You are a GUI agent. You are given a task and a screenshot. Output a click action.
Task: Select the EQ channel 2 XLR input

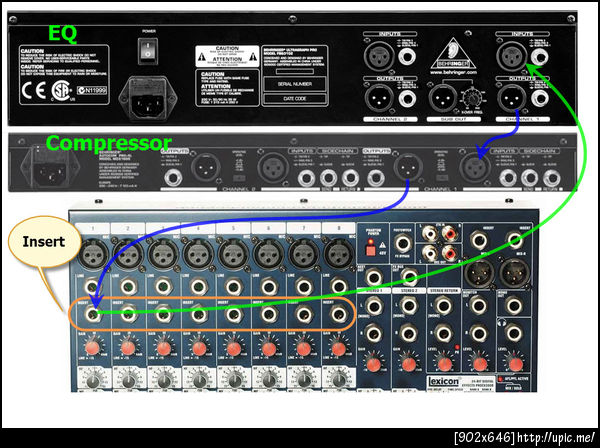click(x=379, y=57)
